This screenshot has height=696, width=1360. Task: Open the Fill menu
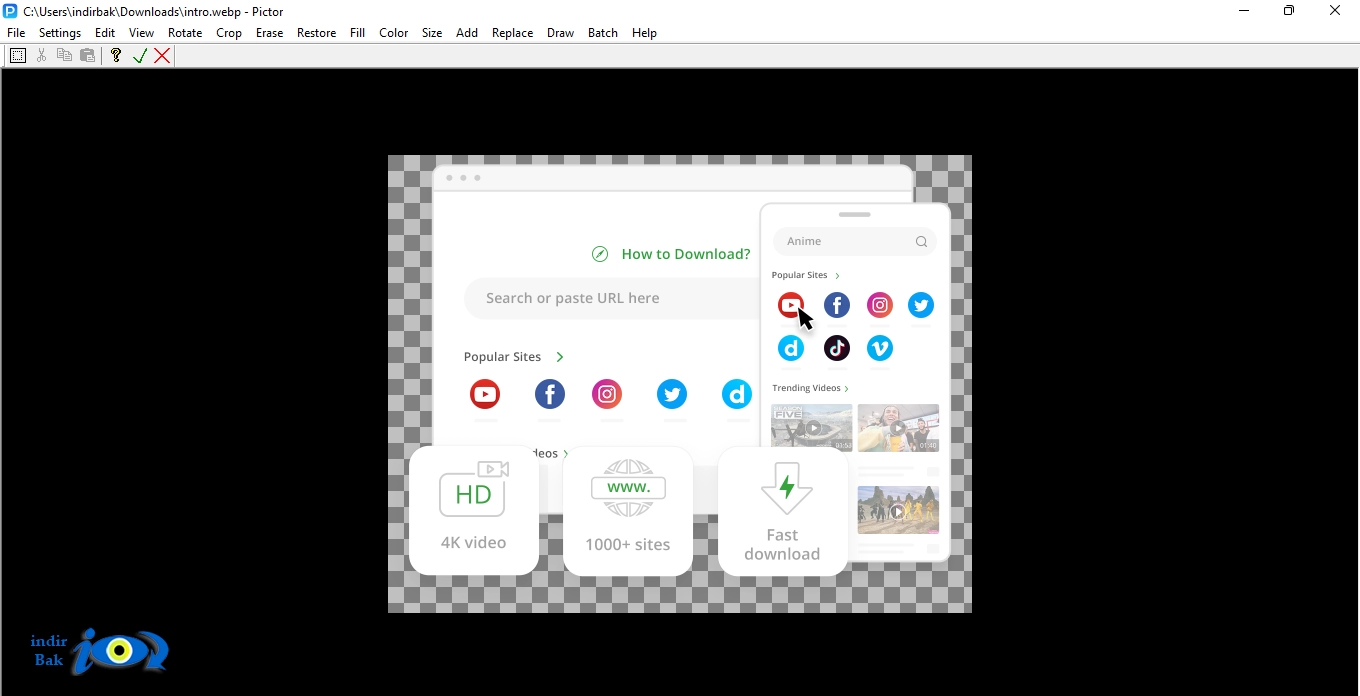[x=358, y=33]
